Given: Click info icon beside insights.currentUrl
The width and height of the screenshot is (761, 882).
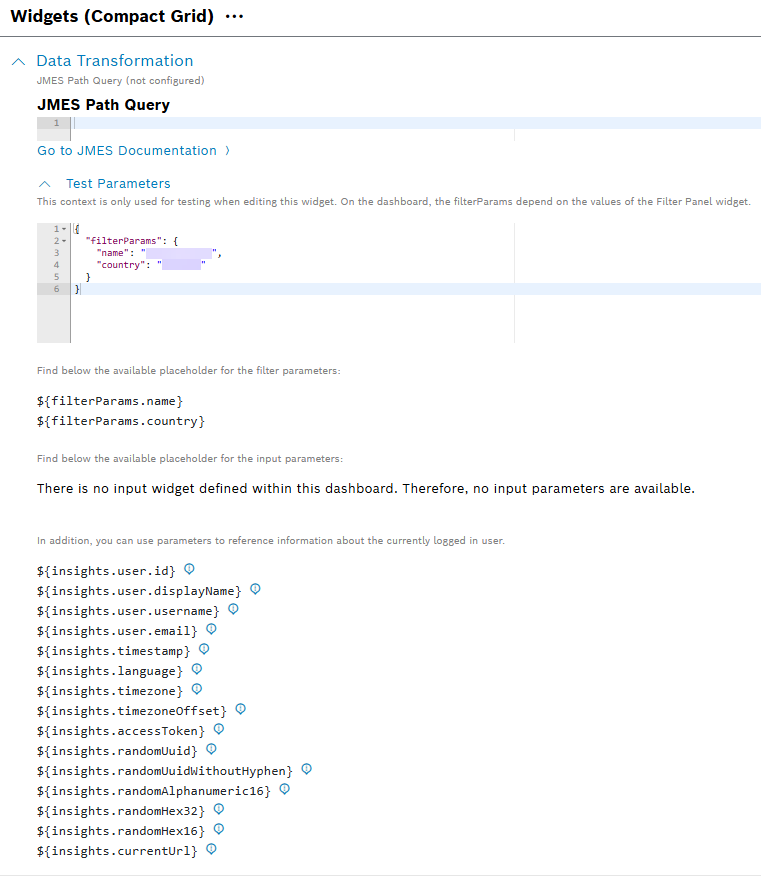Looking at the screenshot, I should pyautogui.click(x=211, y=850).
